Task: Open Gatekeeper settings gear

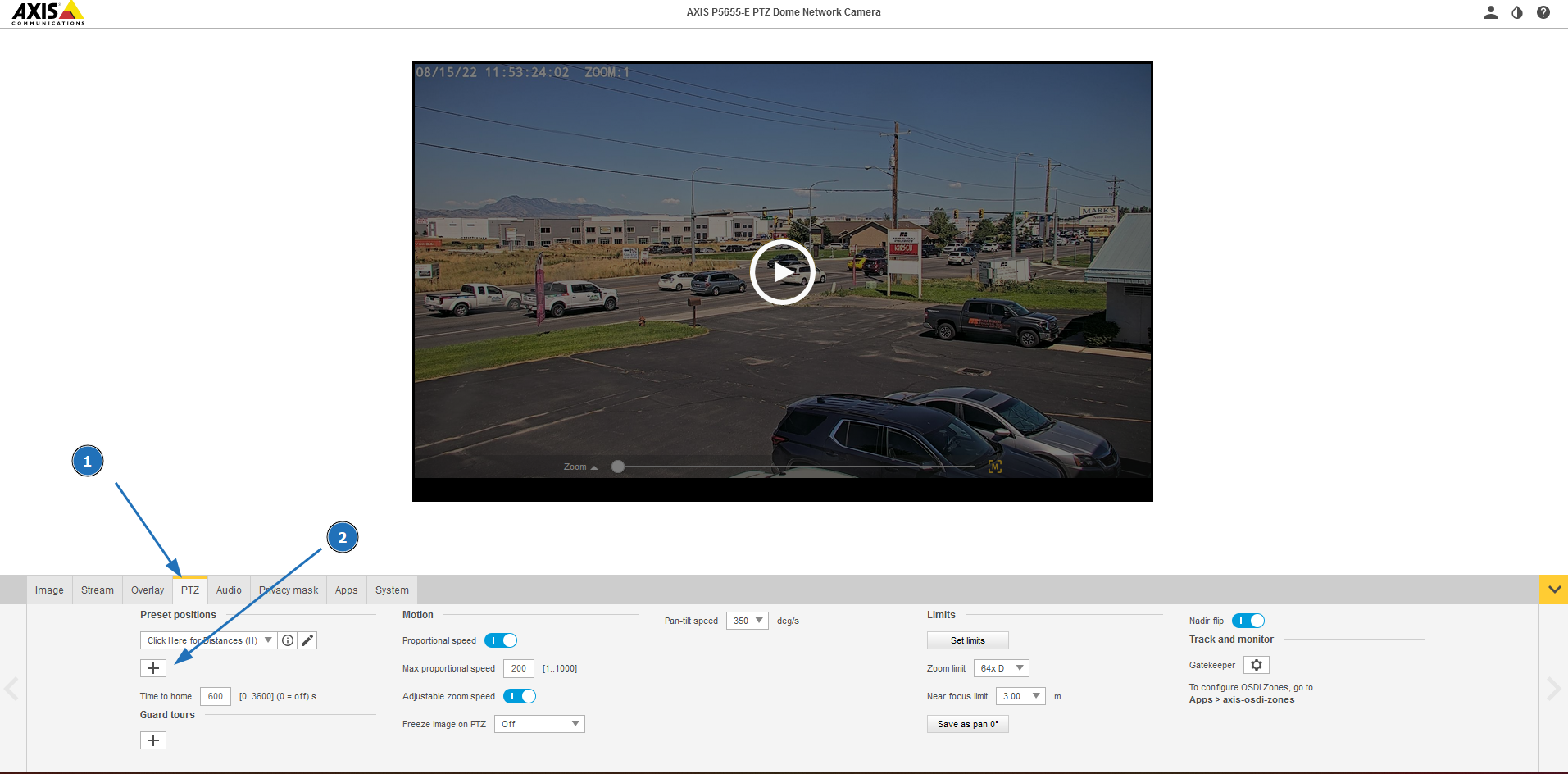Action: click(x=1257, y=665)
